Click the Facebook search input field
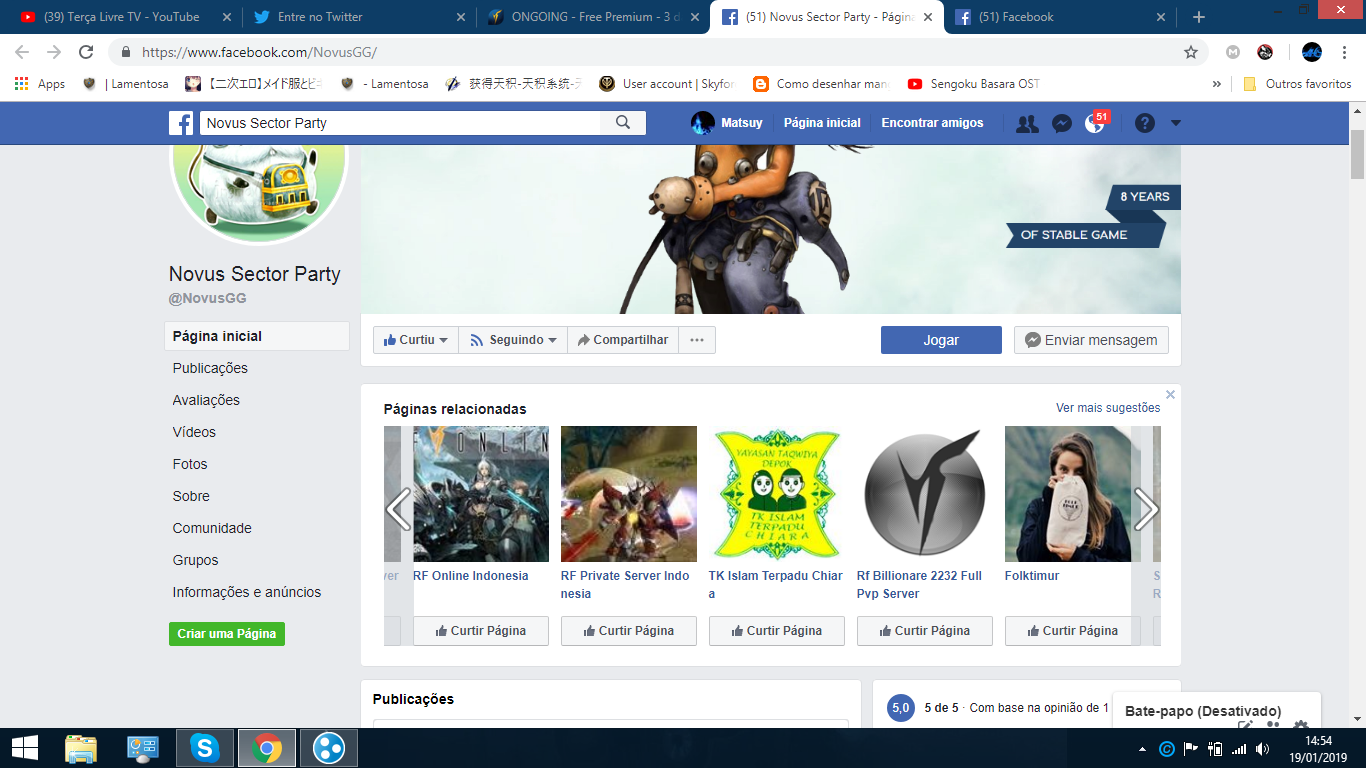The image size is (1366, 768). coord(400,123)
